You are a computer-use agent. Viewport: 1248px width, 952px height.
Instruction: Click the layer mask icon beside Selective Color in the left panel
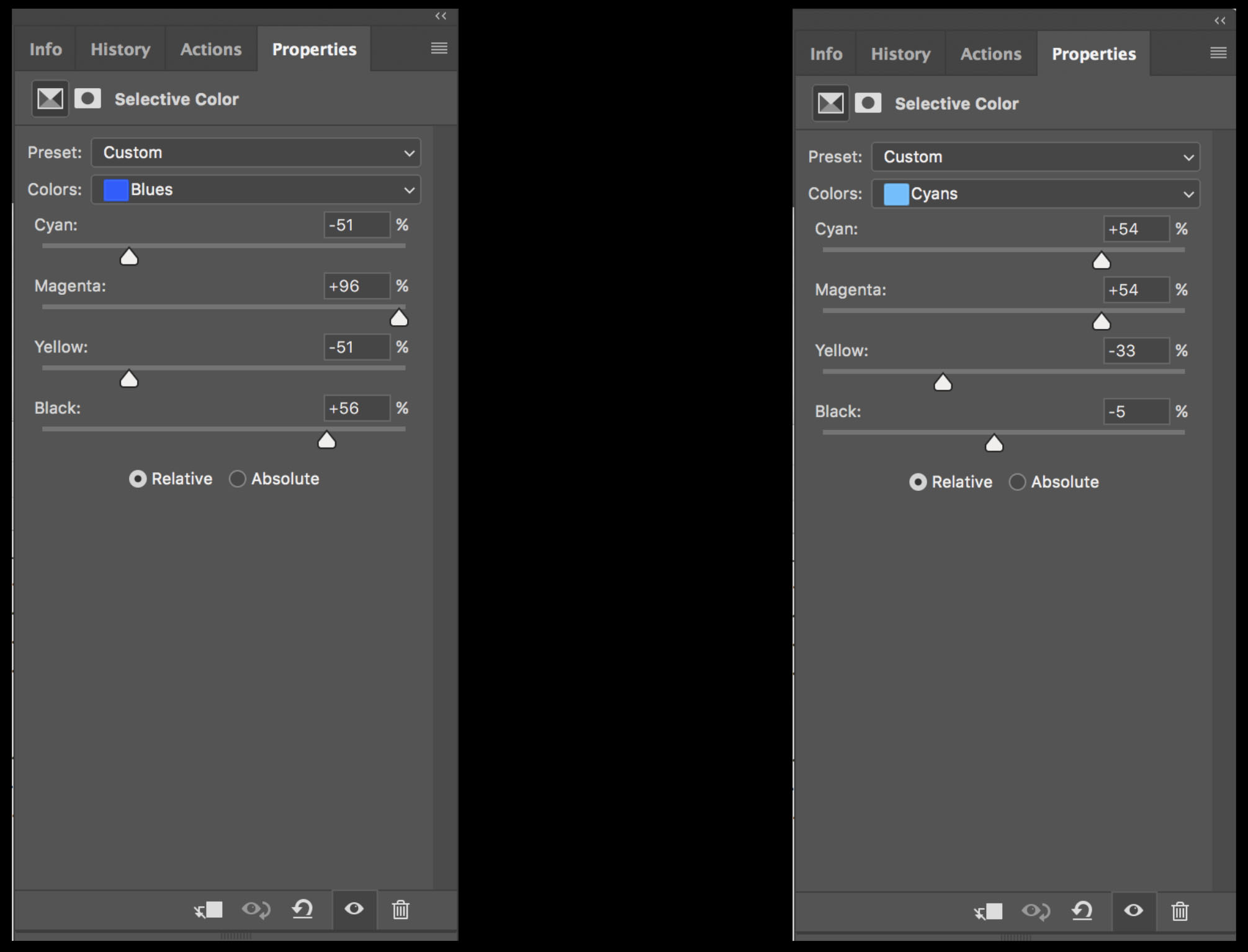pyautogui.click(x=88, y=99)
